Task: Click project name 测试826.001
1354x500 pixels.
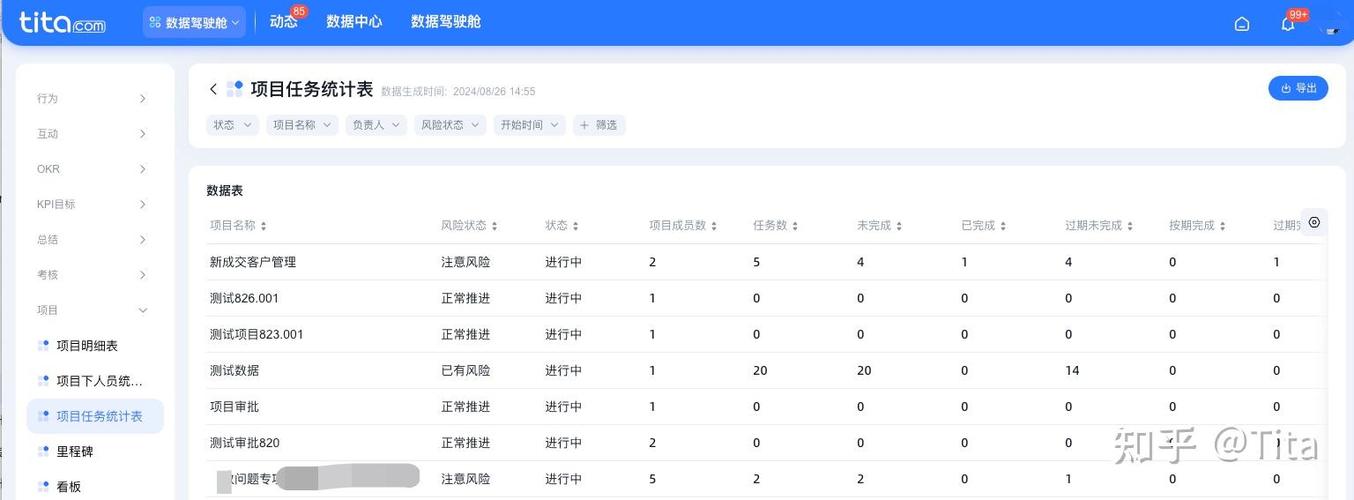Action: coord(244,298)
